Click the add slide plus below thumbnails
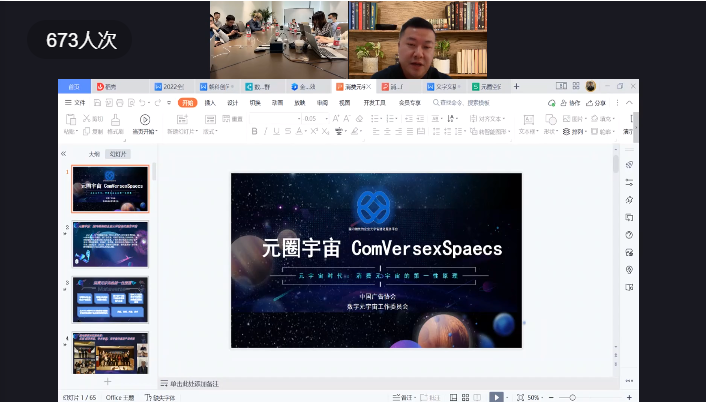 coord(107,382)
